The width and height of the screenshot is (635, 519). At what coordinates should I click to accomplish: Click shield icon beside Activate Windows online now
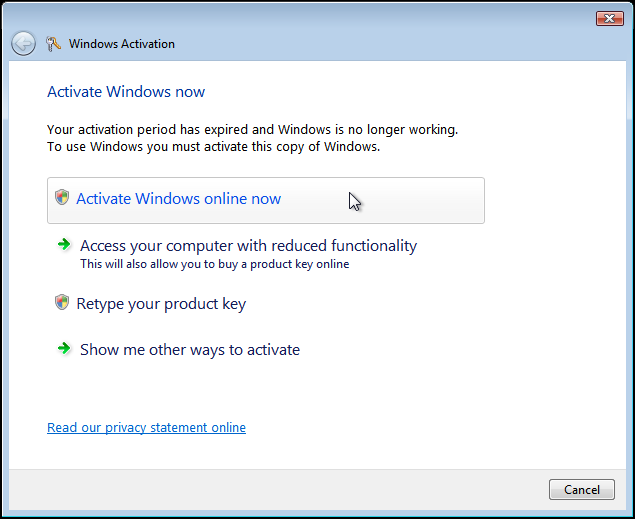click(62, 198)
